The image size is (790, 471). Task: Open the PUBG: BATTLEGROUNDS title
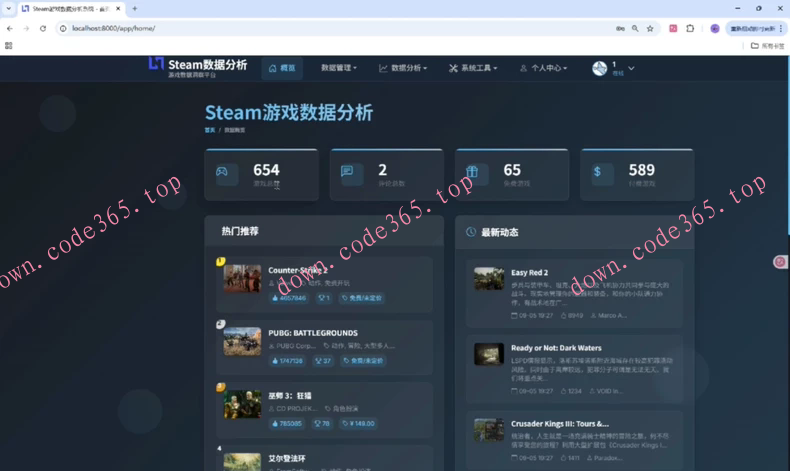point(313,333)
